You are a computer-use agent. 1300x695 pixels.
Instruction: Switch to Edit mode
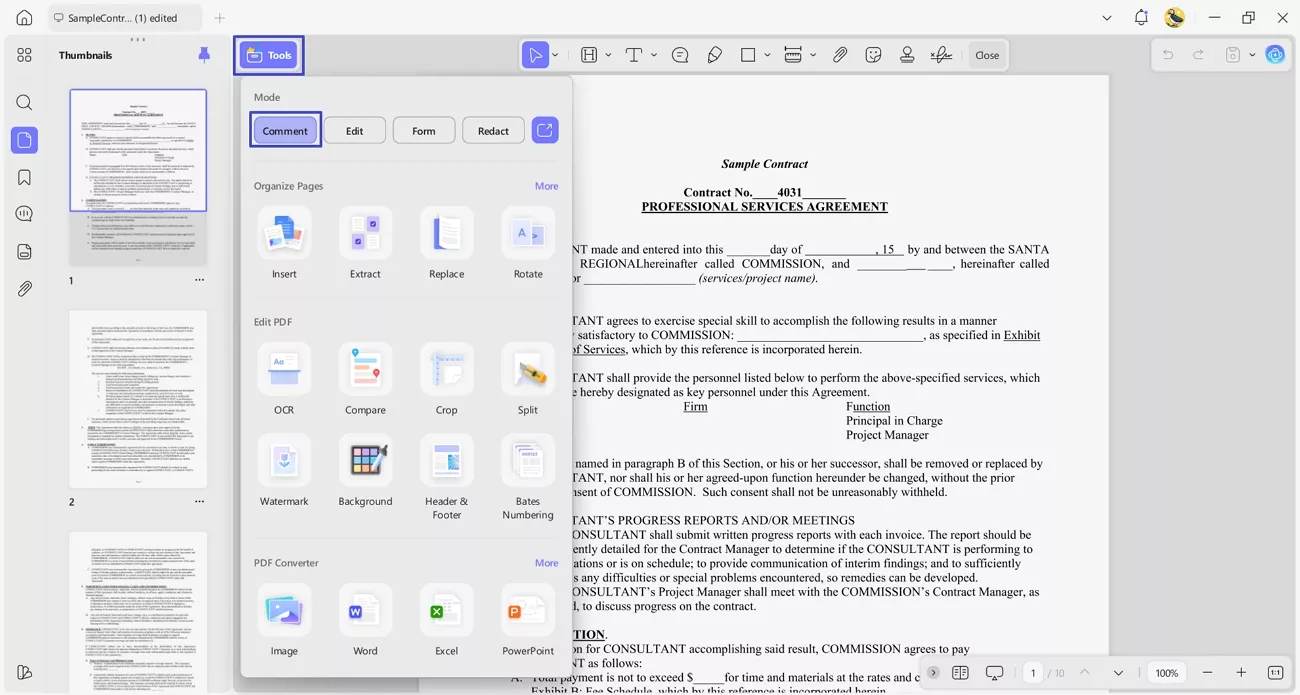pyautogui.click(x=354, y=130)
